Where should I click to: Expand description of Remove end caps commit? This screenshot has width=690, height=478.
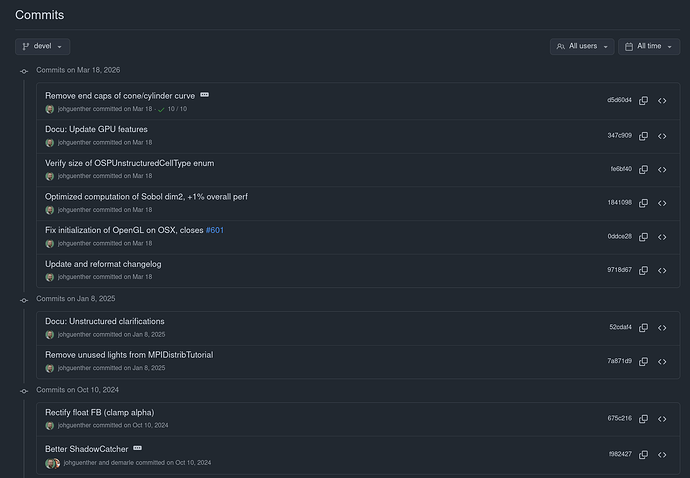205,95
